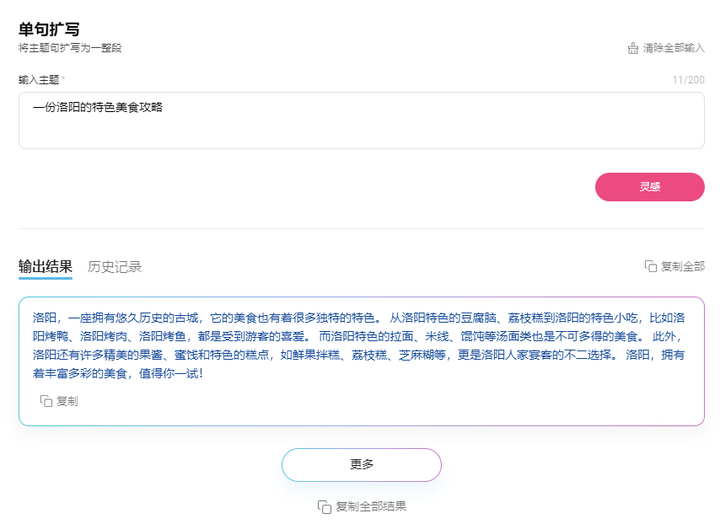Click the 复制全部 label text

683,266
